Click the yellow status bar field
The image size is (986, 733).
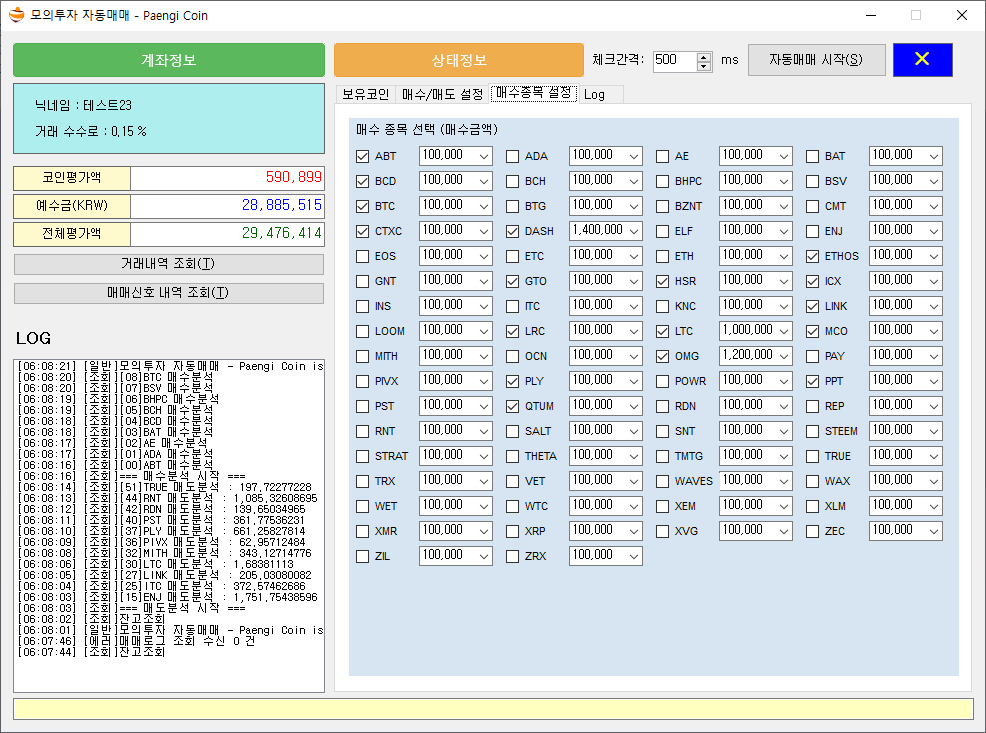click(493, 709)
